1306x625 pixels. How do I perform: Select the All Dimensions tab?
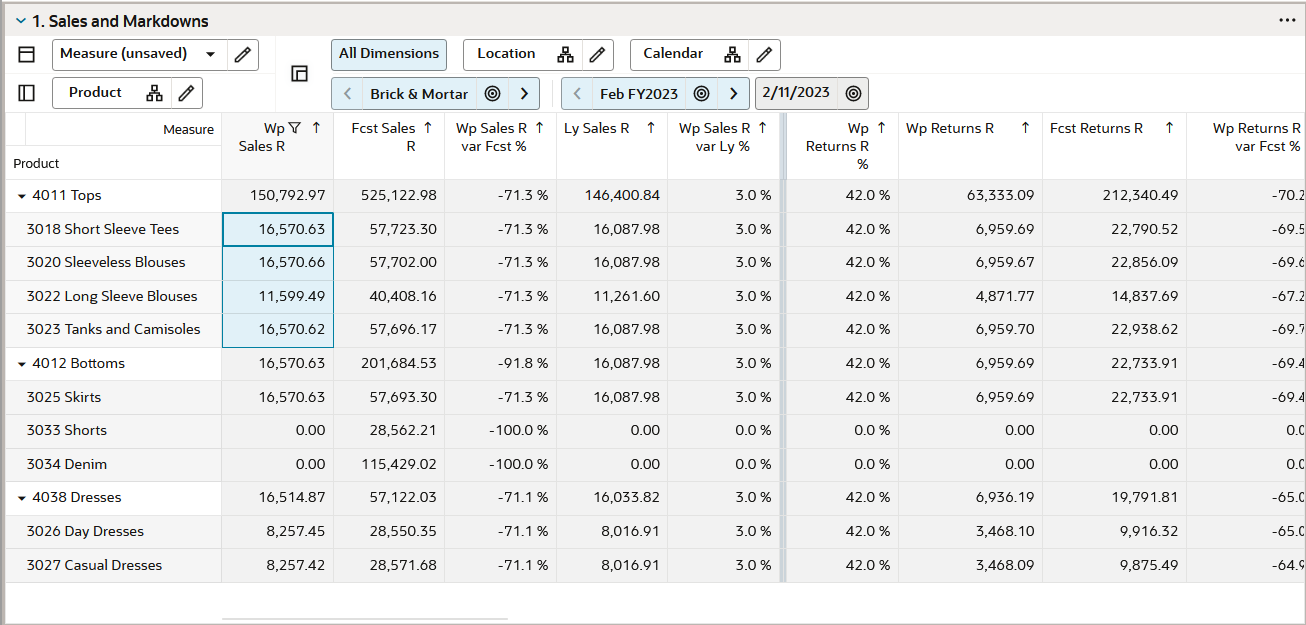(389, 54)
